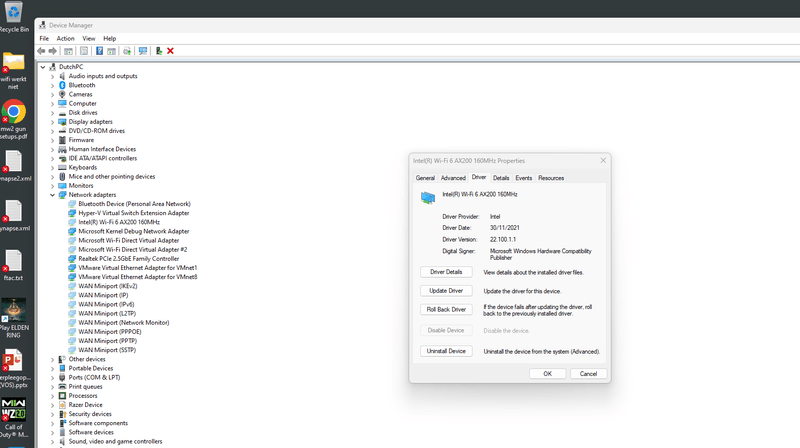Select Intel(R) Wi-Fi 6 AX200 160MHz in tree
Viewport: 800px width, 448px height.
click(119, 222)
